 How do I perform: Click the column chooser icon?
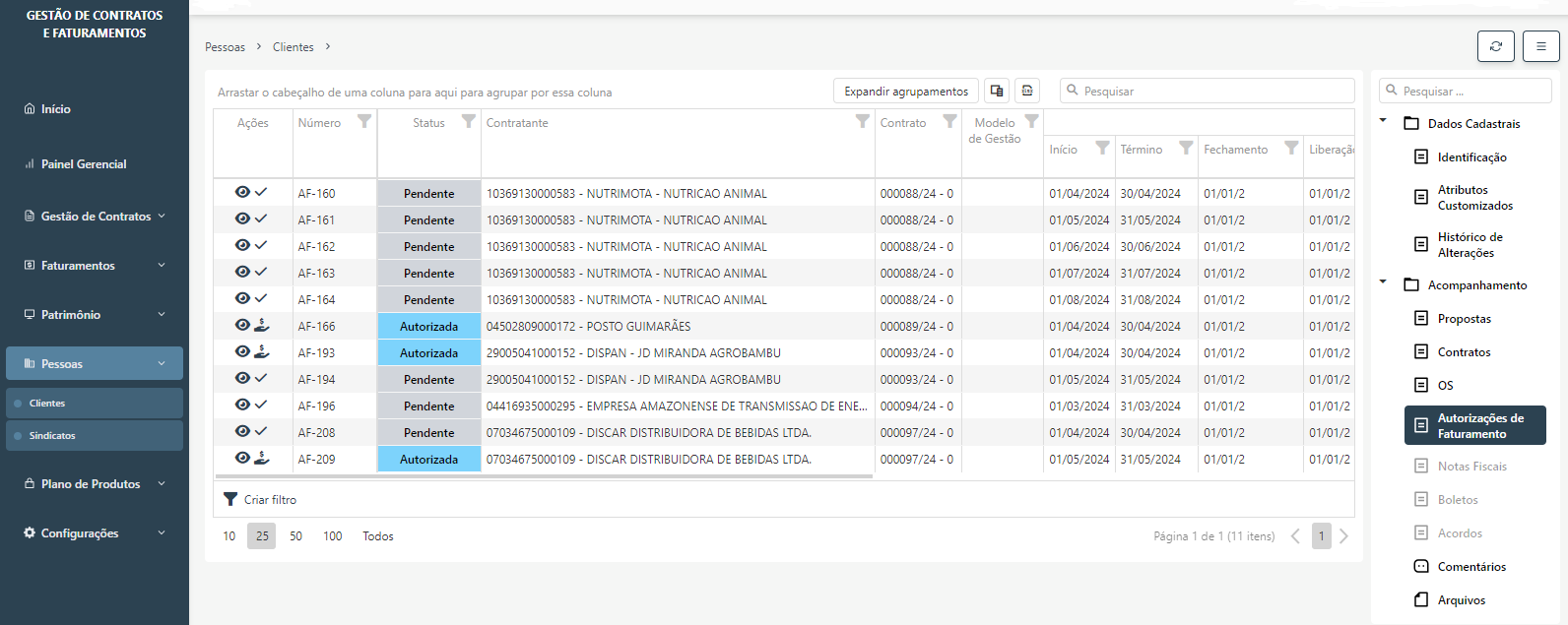tap(997, 91)
